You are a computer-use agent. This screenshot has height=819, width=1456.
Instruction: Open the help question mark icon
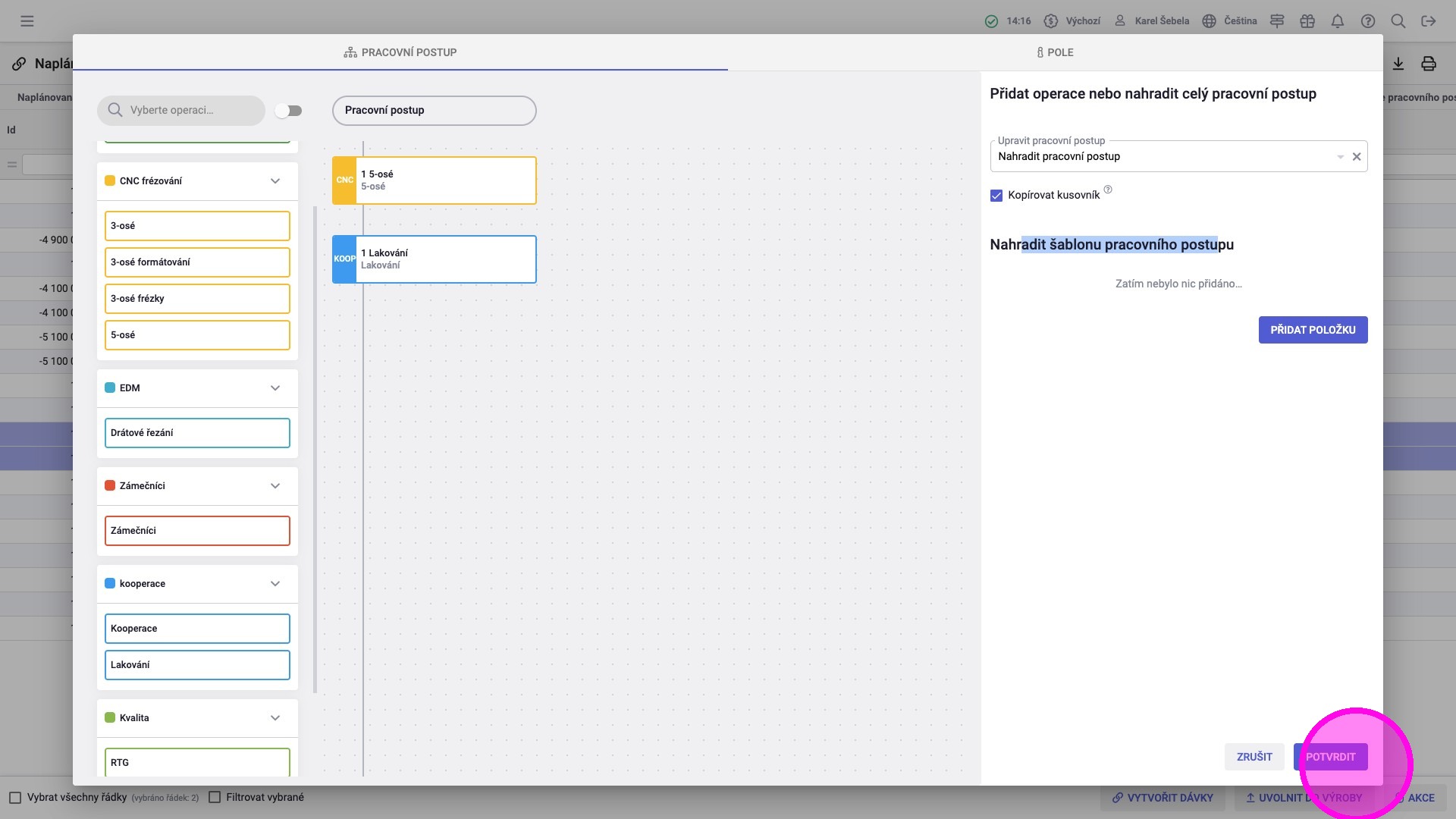coord(1367,21)
